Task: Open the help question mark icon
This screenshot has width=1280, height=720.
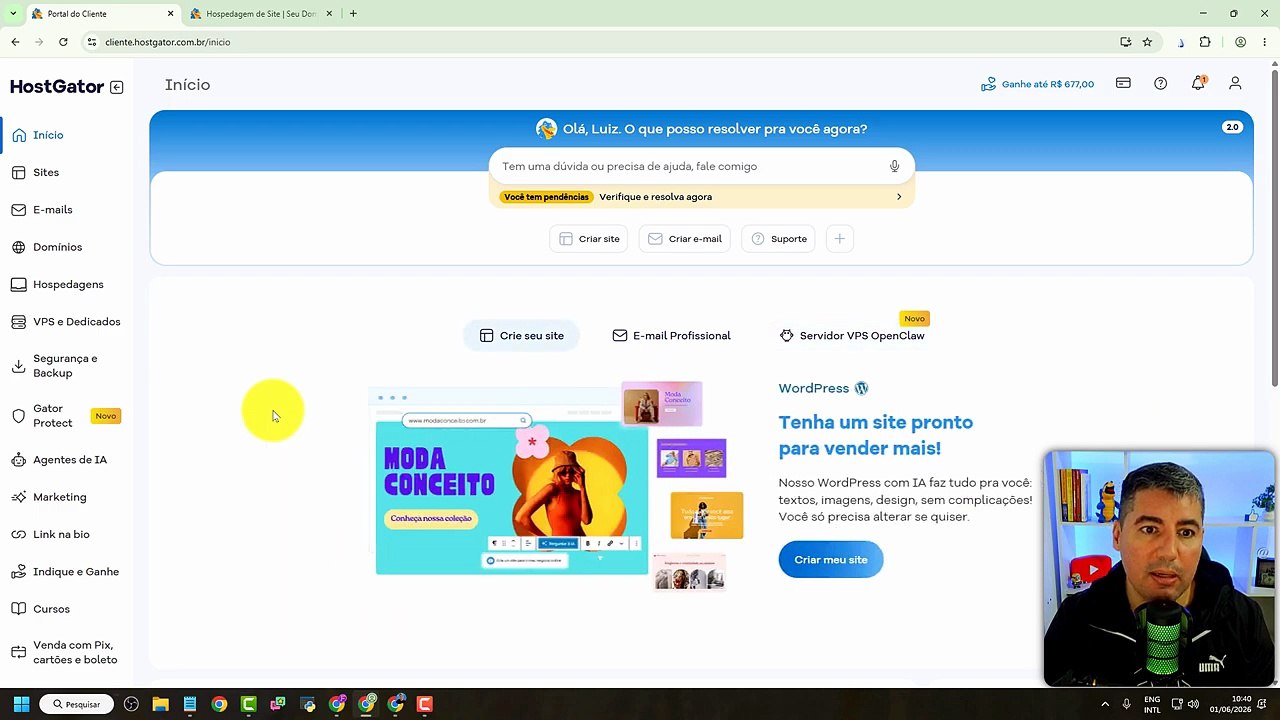Action: (1160, 84)
